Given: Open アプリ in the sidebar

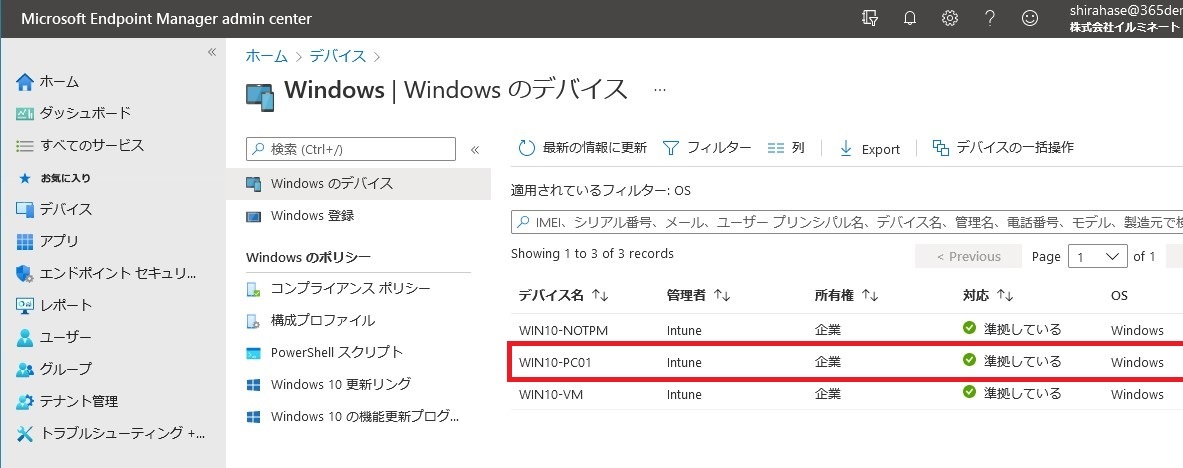Looking at the screenshot, I should 59,241.
